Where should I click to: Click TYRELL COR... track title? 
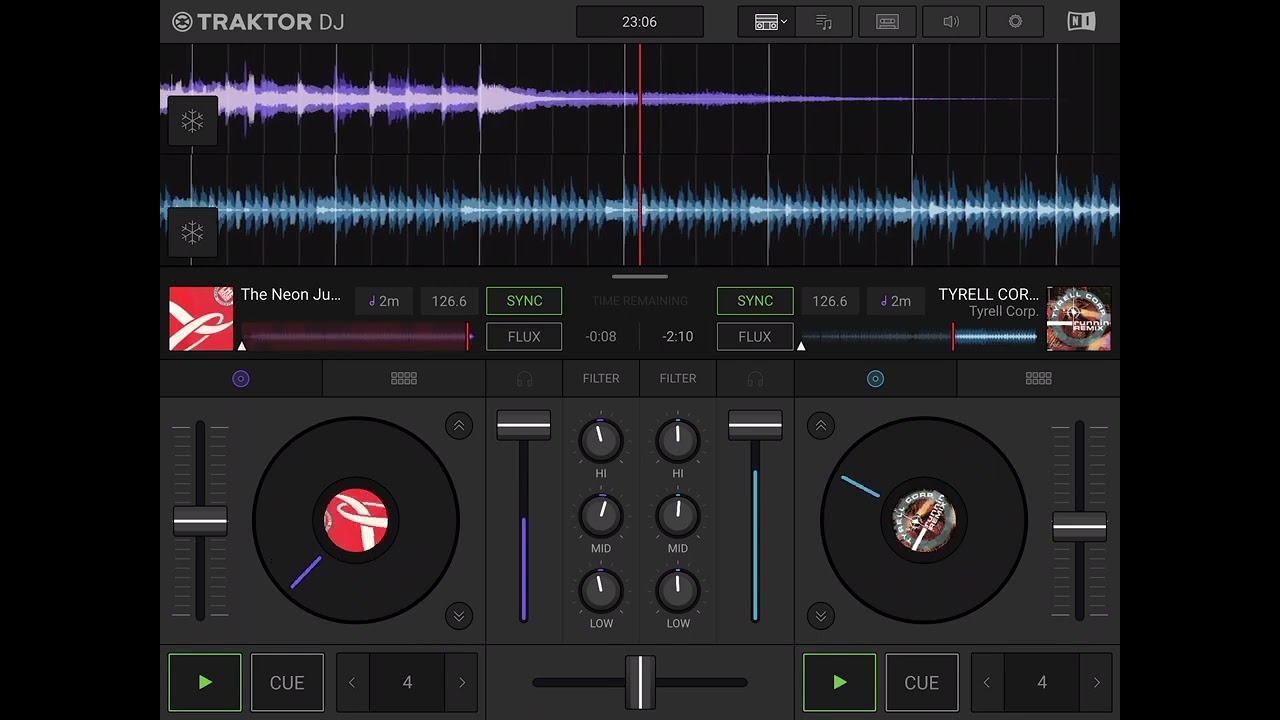click(989, 294)
